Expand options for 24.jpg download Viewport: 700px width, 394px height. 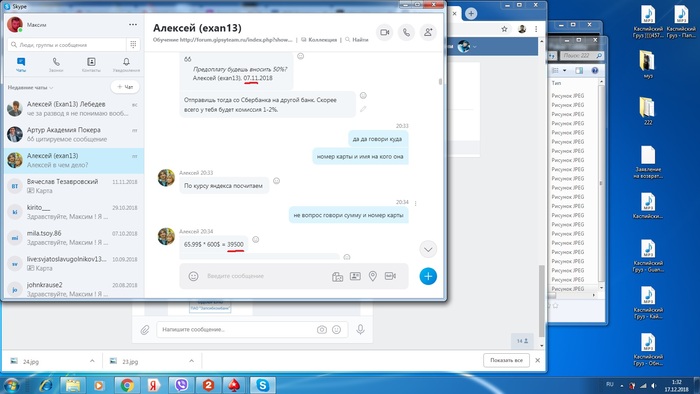point(92,361)
